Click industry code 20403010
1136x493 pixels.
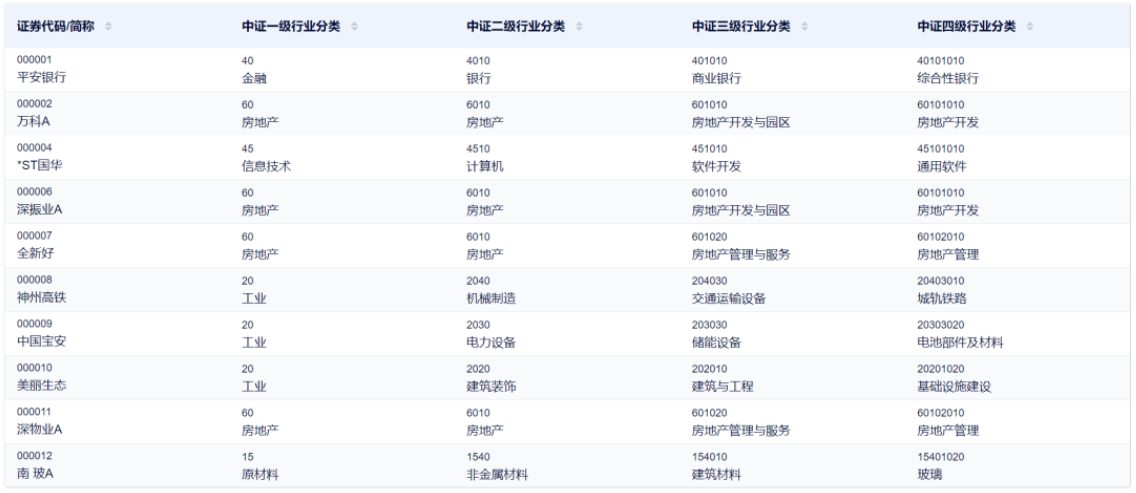(941, 281)
